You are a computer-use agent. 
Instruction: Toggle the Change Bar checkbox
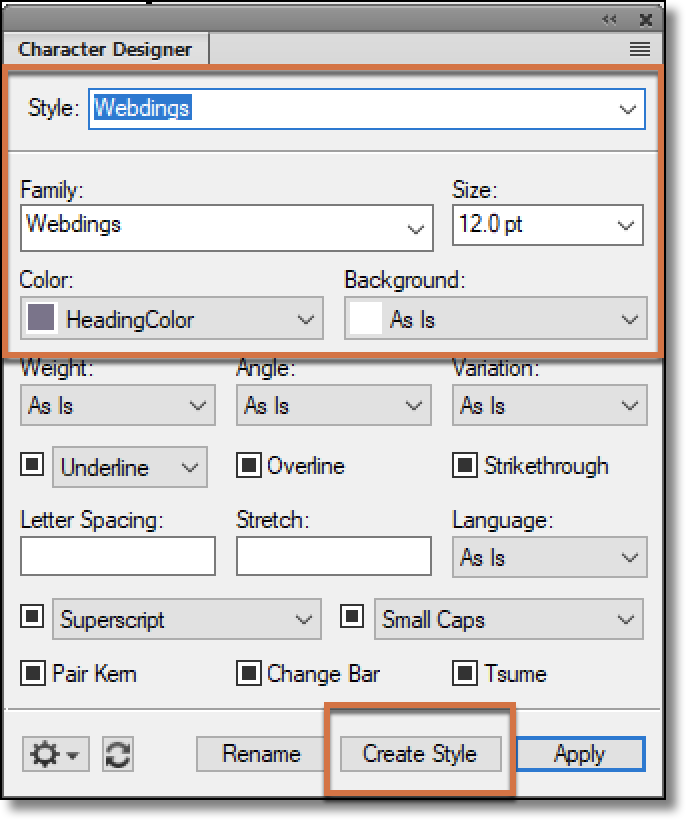[248, 673]
